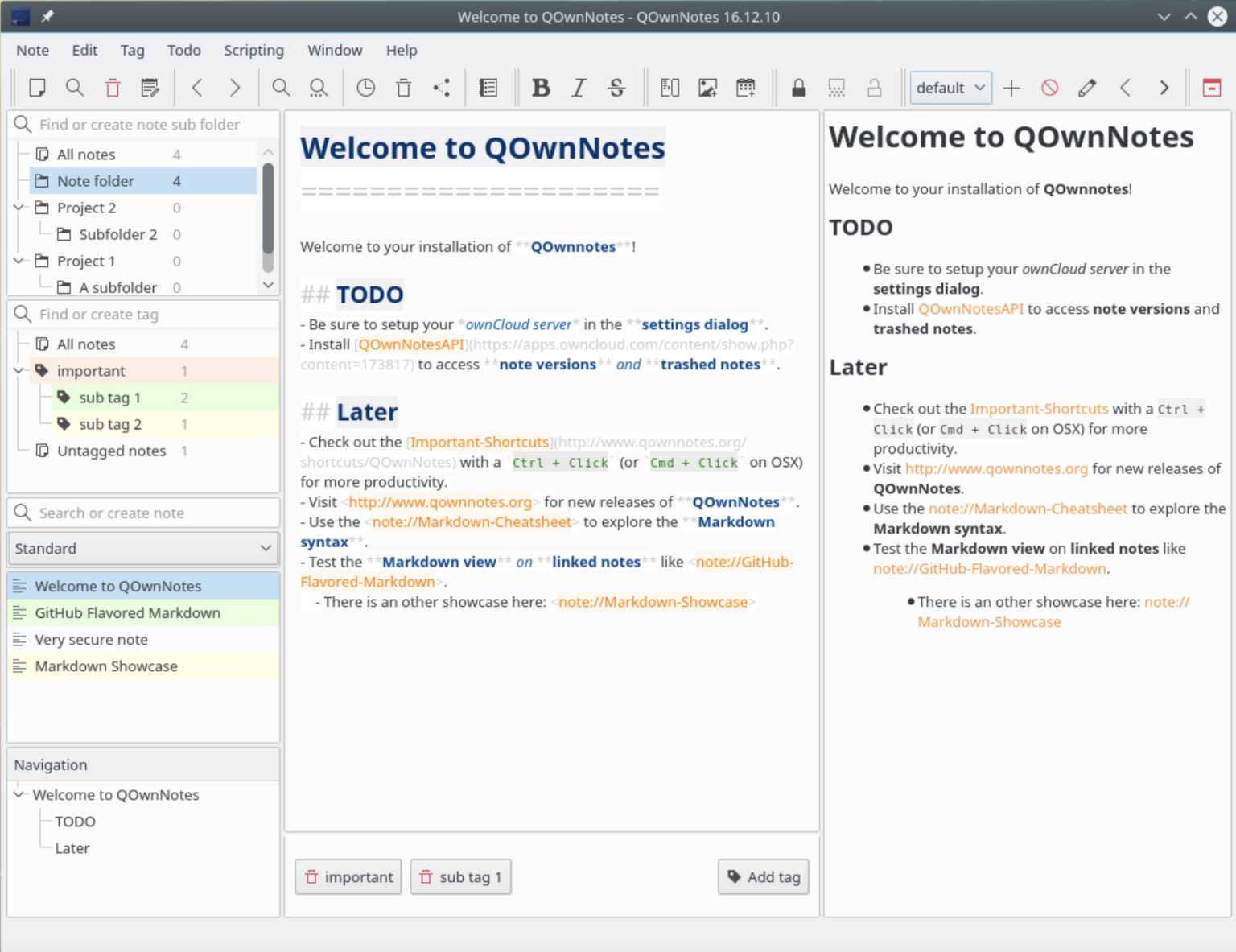Collapse the important tag tree node

click(x=19, y=371)
